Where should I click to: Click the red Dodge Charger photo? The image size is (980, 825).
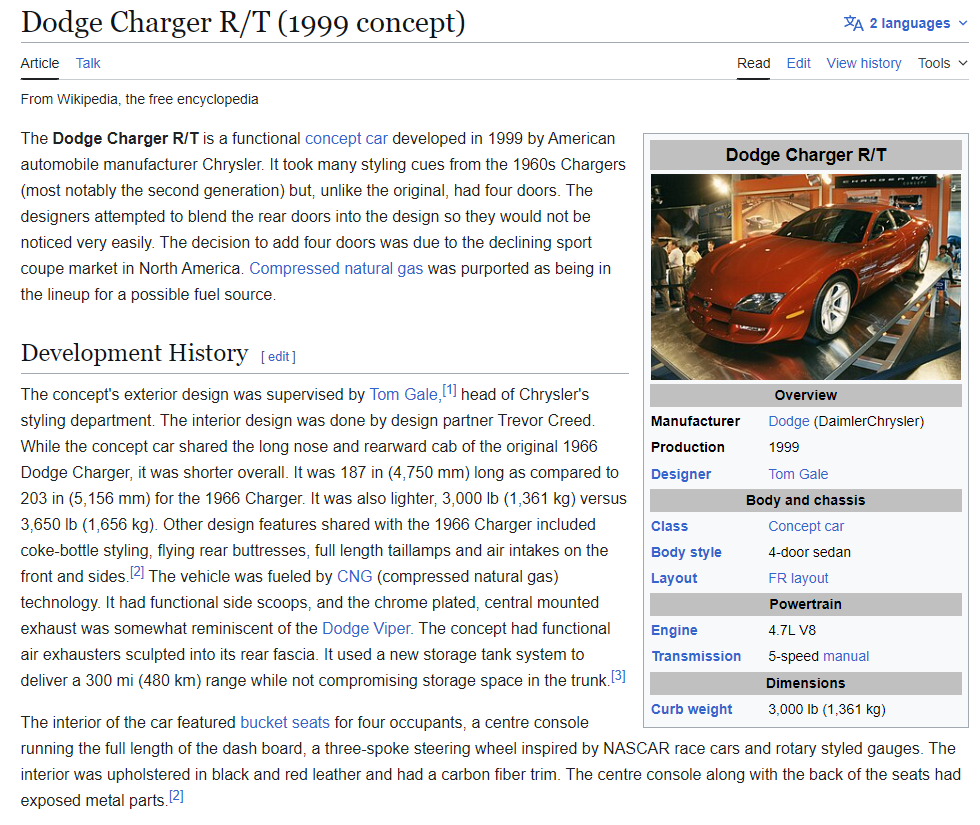pos(805,277)
